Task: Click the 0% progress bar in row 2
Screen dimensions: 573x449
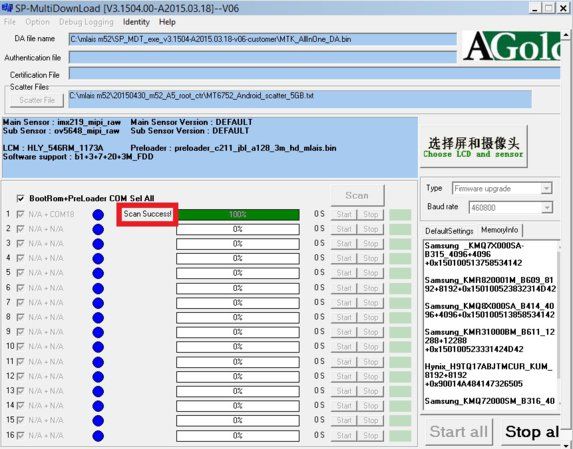Action: [x=238, y=229]
